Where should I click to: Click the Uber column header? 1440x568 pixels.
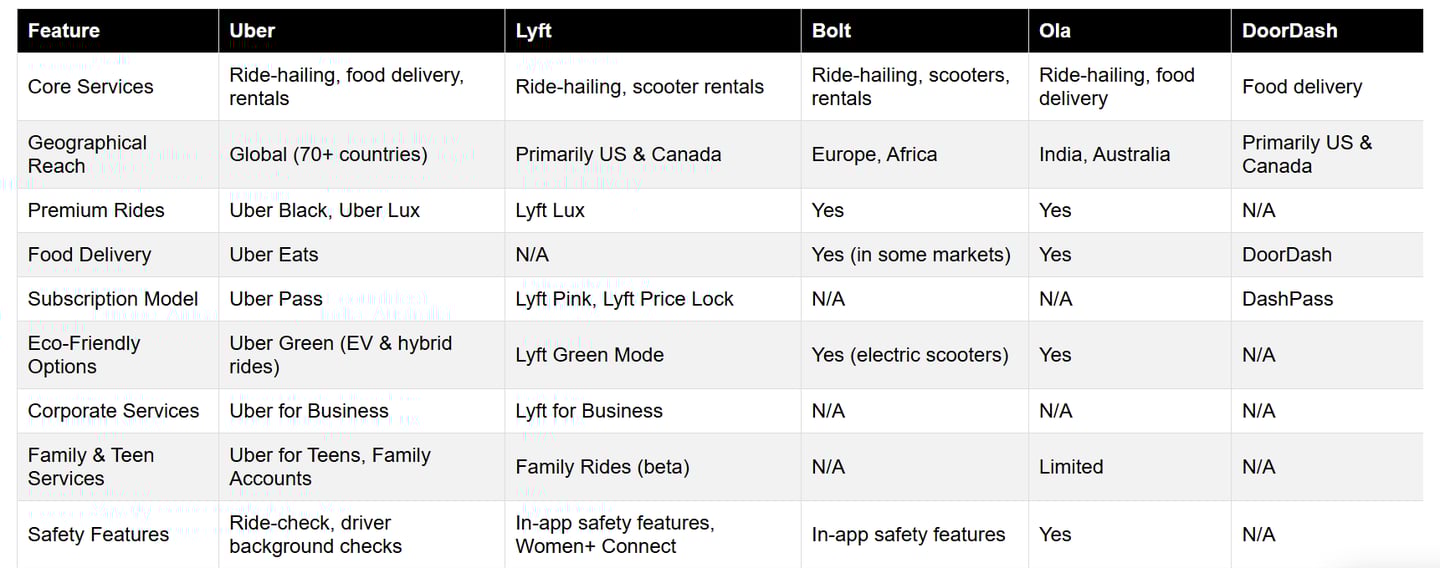pyautogui.click(x=361, y=31)
